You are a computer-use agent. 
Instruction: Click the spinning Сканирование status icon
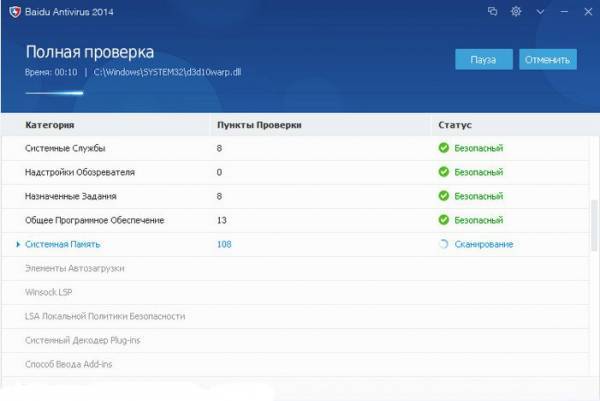[x=443, y=244]
